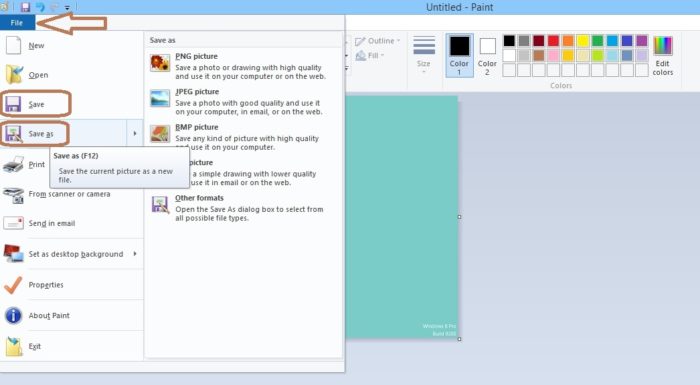Click canvas bottom-right corner handle
Viewport: 700px width, 385px height.
click(x=459, y=339)
